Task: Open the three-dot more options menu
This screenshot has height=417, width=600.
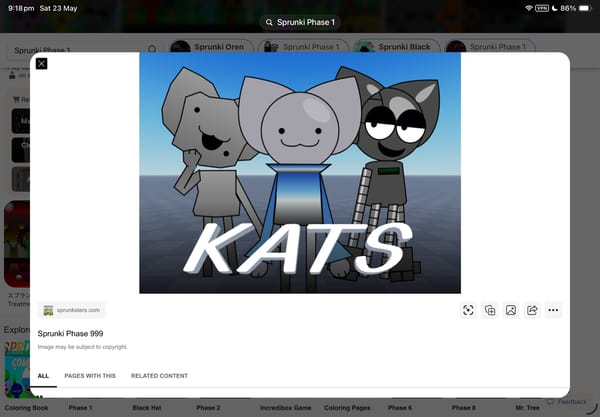Action: pyautogui.click(x=553, y=310)
